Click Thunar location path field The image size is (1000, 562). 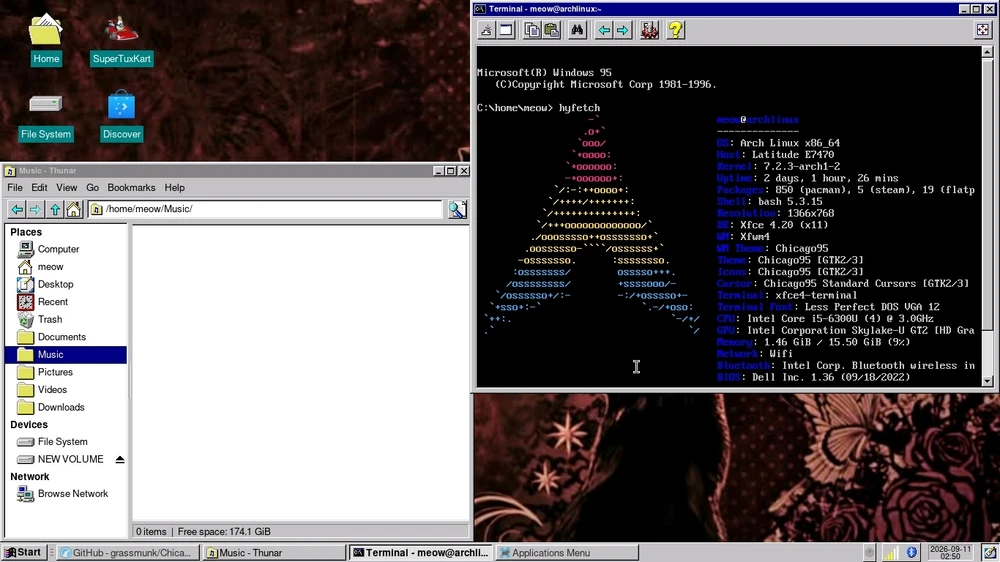pos(265,209)
